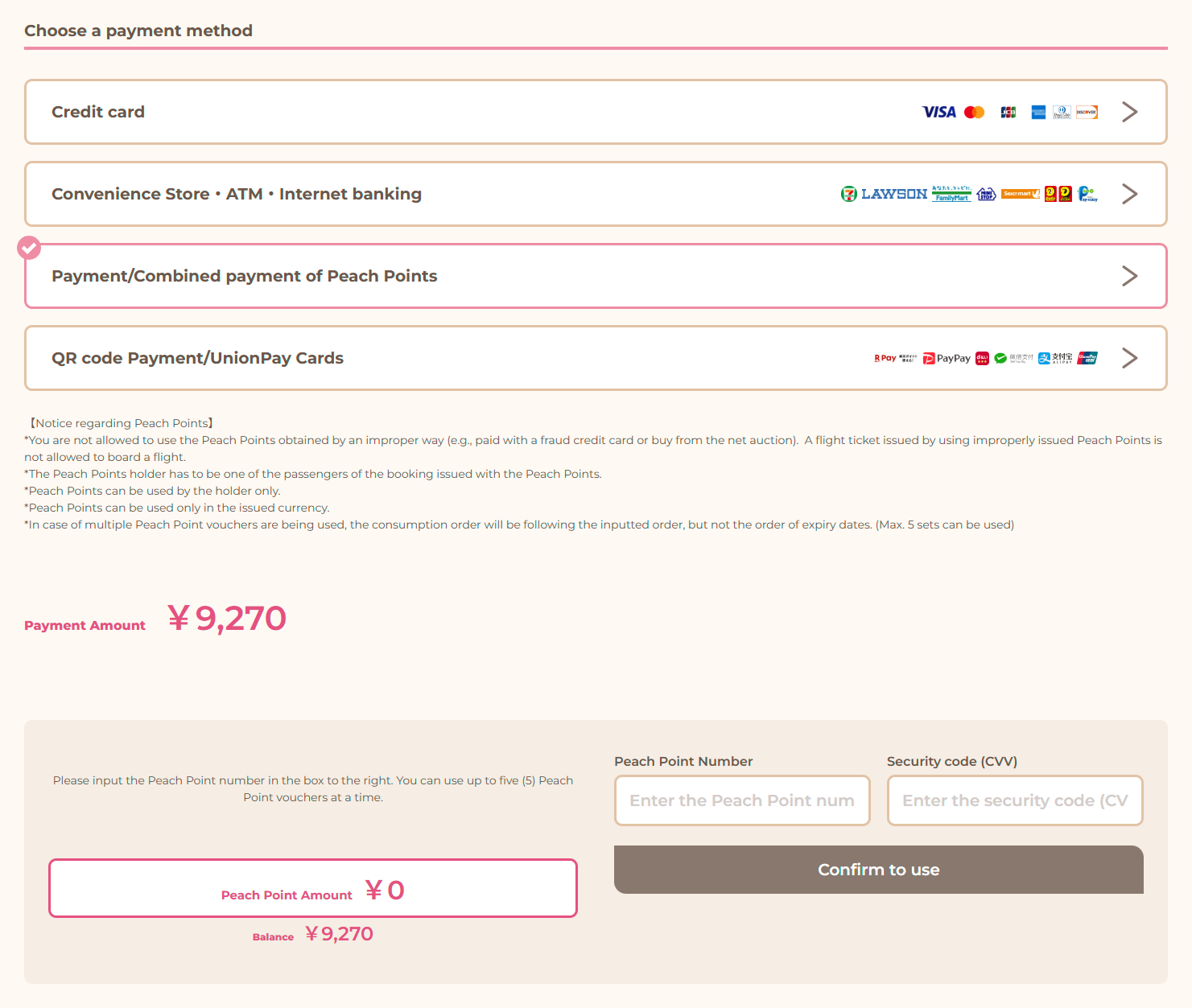Click the PayPay logo
Image resolution: width=1192 pixels, height=1008 pixels.
tap(947, 358)
